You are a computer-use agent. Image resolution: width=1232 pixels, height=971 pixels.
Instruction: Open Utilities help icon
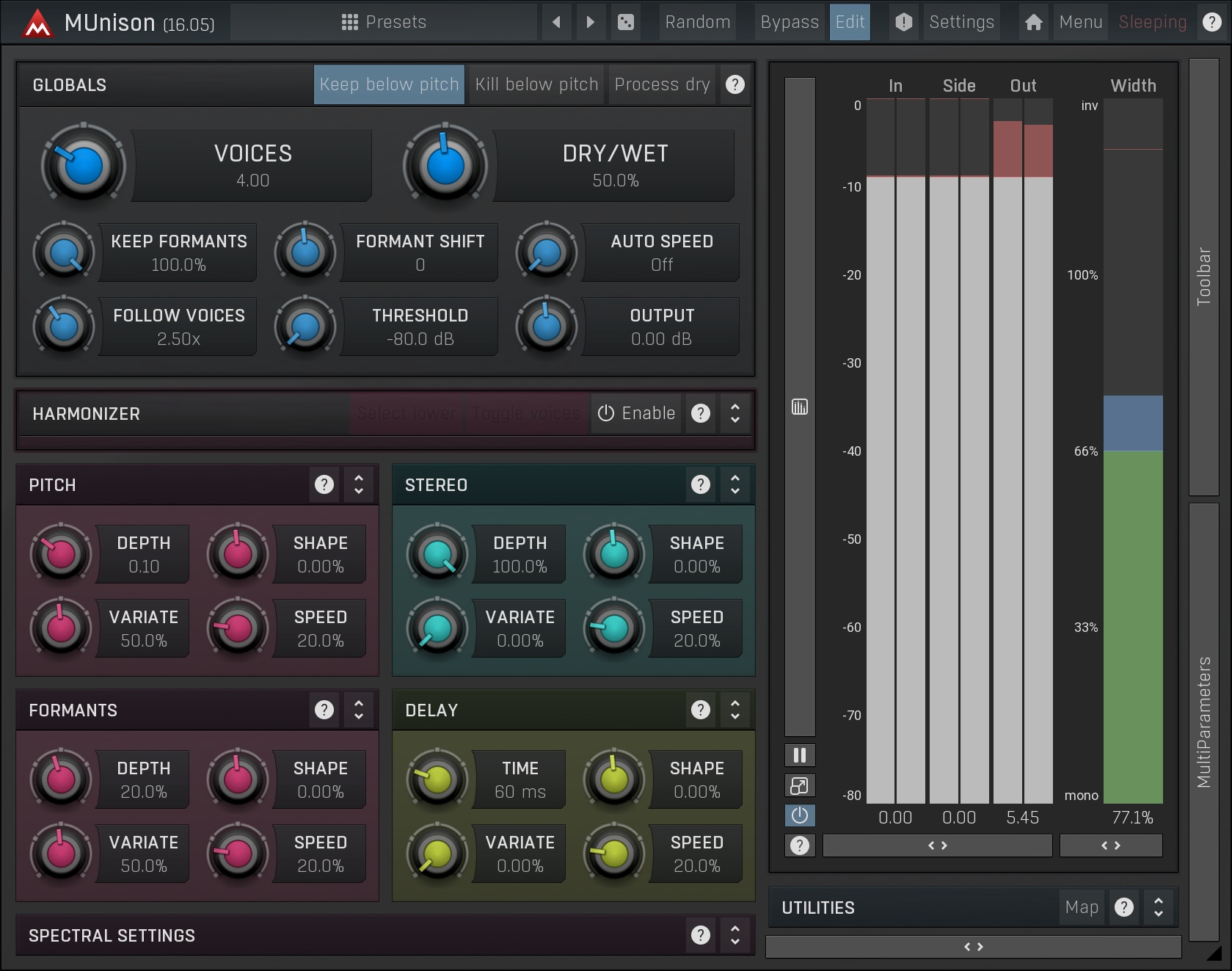point(1124,907)
